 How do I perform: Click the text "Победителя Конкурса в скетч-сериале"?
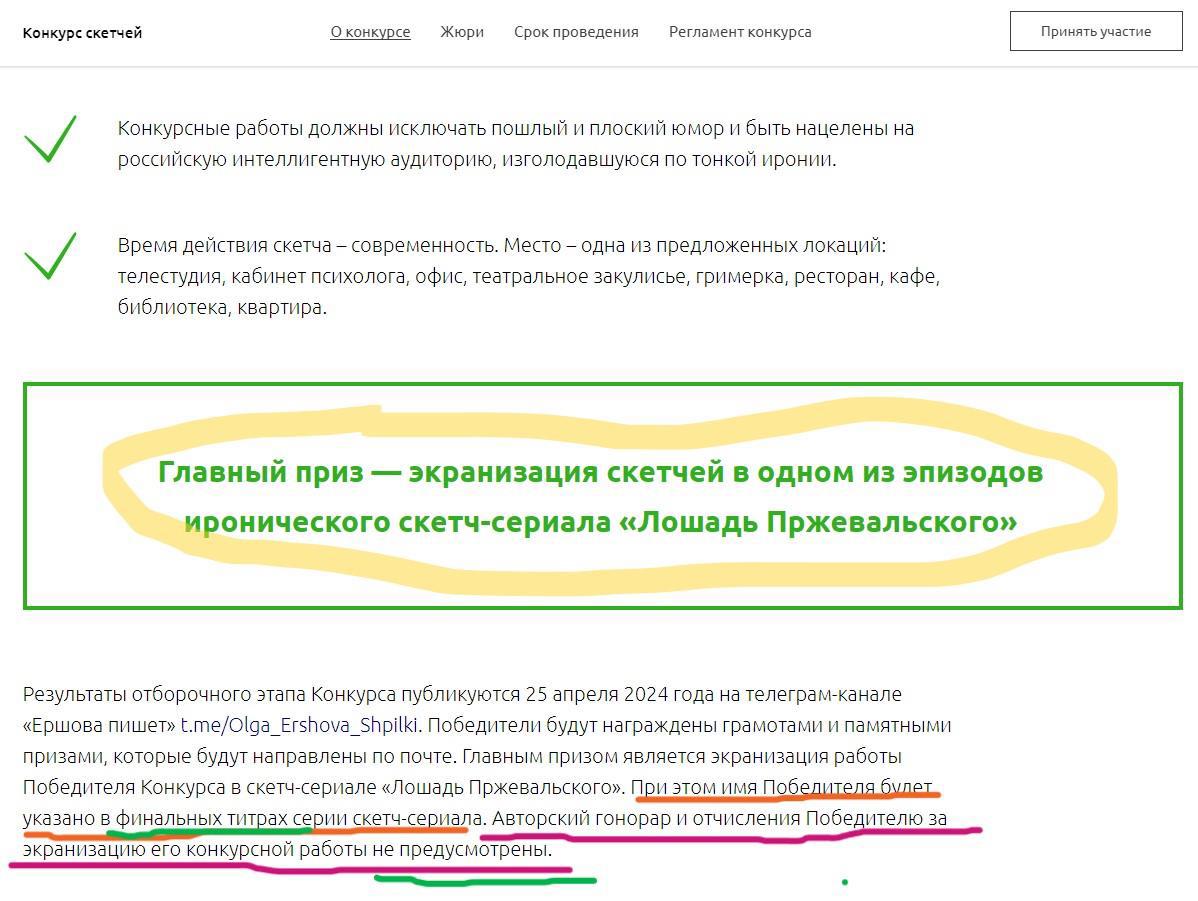(199, 787)
